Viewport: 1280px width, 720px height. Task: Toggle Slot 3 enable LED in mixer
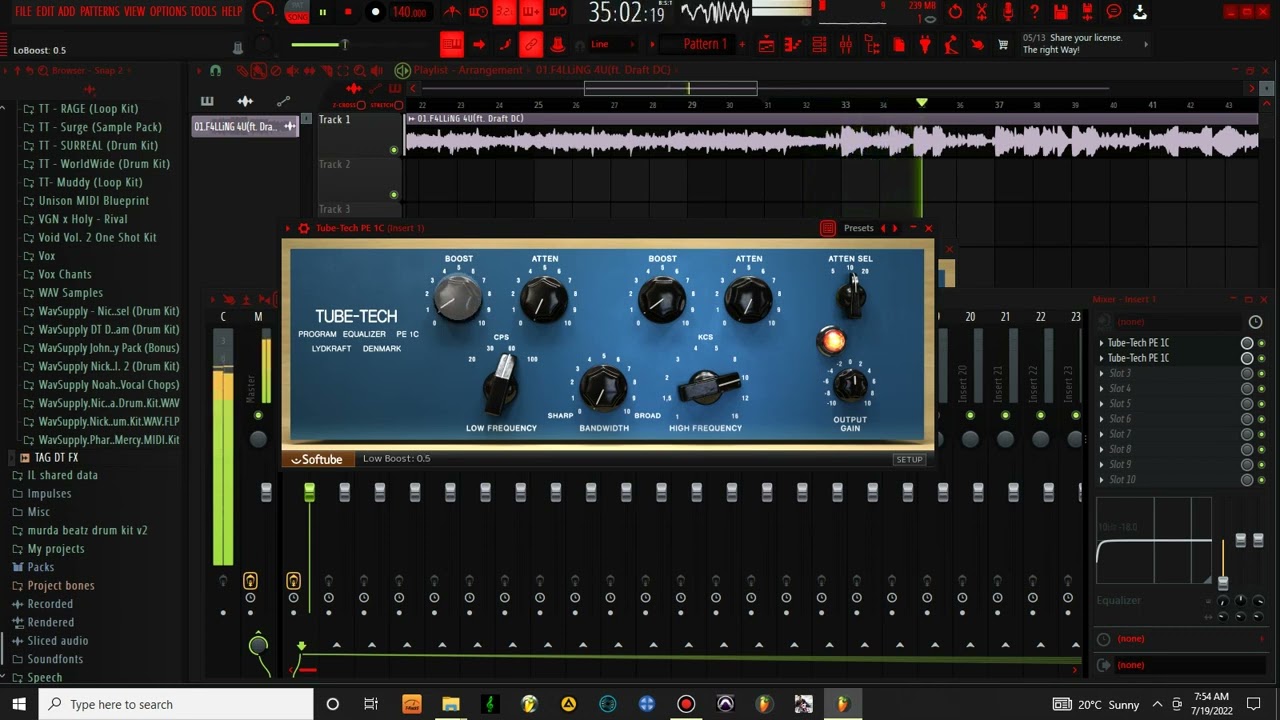1261,373
